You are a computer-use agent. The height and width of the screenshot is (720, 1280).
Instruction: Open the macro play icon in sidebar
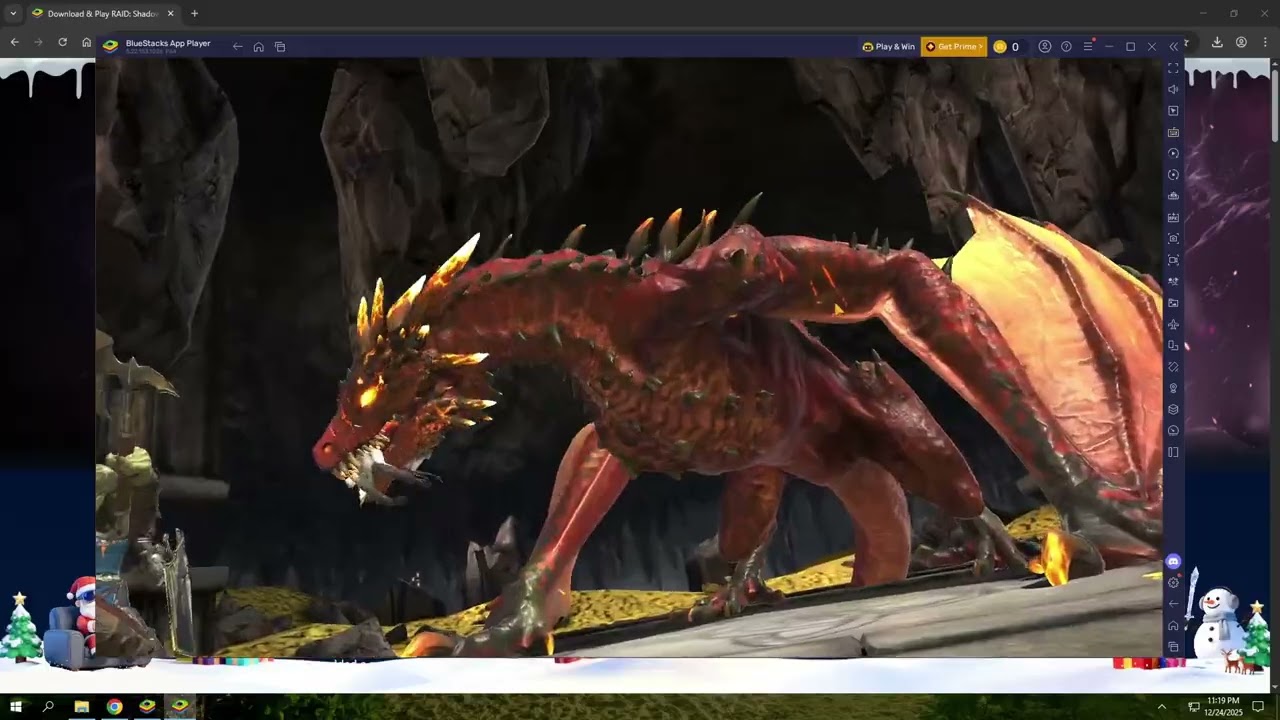coord(1173,153)
